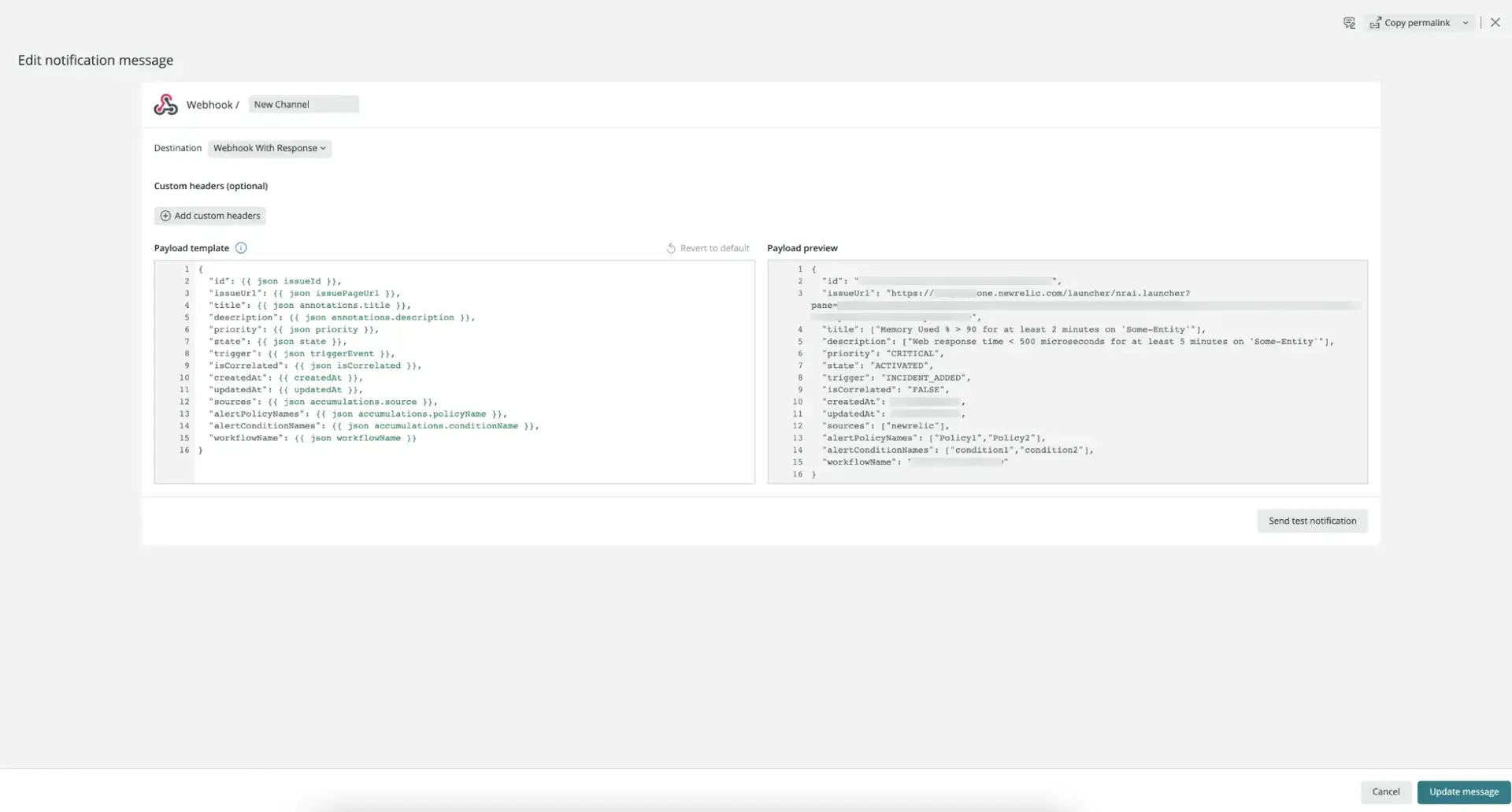Click template line with triggerEvent
Image resolution: width=1512 pixels, height=812 pixels.
point(302,354)
